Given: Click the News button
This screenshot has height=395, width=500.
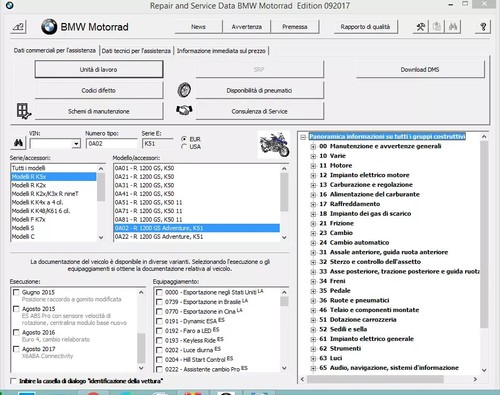Looking at the screenshot, I should (x=198, y=27).
